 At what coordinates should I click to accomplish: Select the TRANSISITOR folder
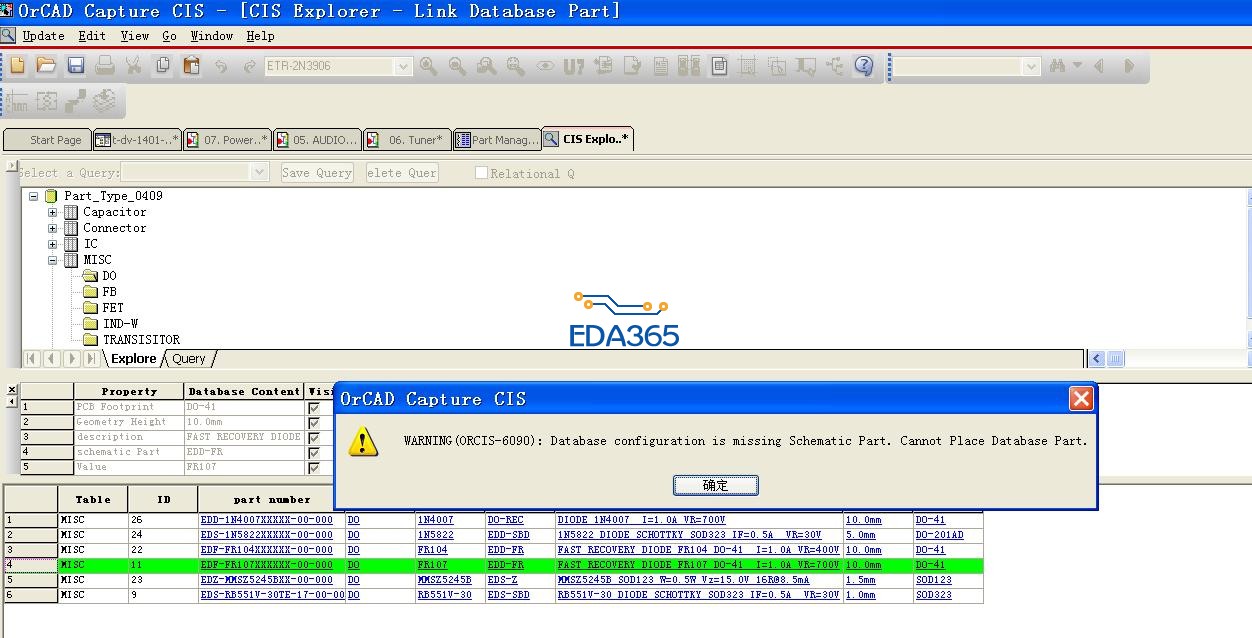coord(131,340)
